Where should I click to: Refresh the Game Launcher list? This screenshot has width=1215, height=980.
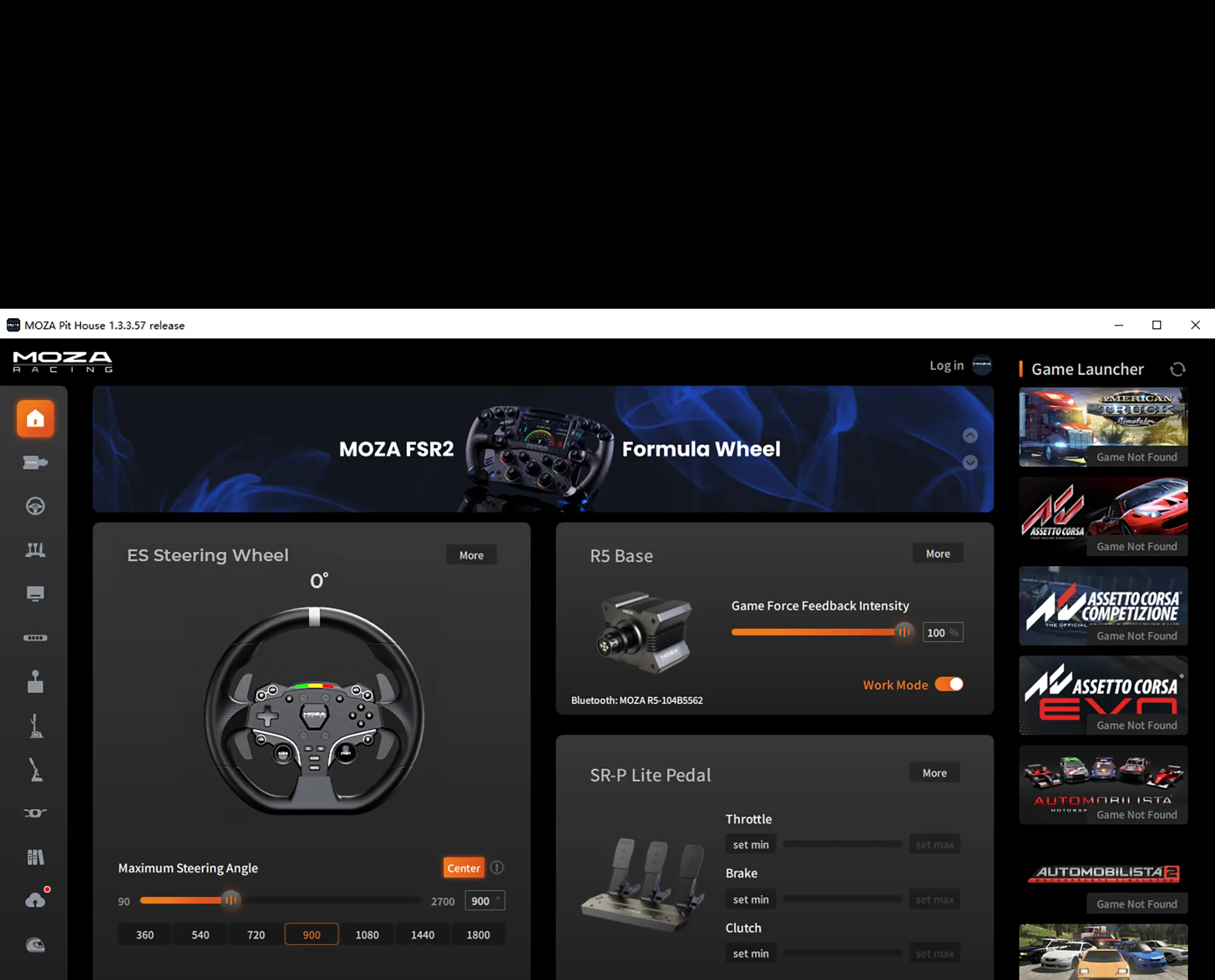click(1177, 369)
